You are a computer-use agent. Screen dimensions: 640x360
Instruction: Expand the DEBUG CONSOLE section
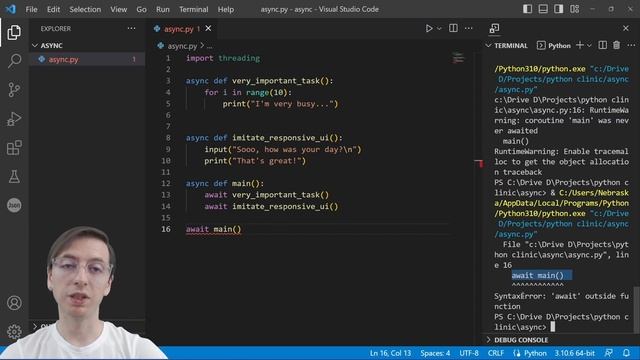click(488, 340)
